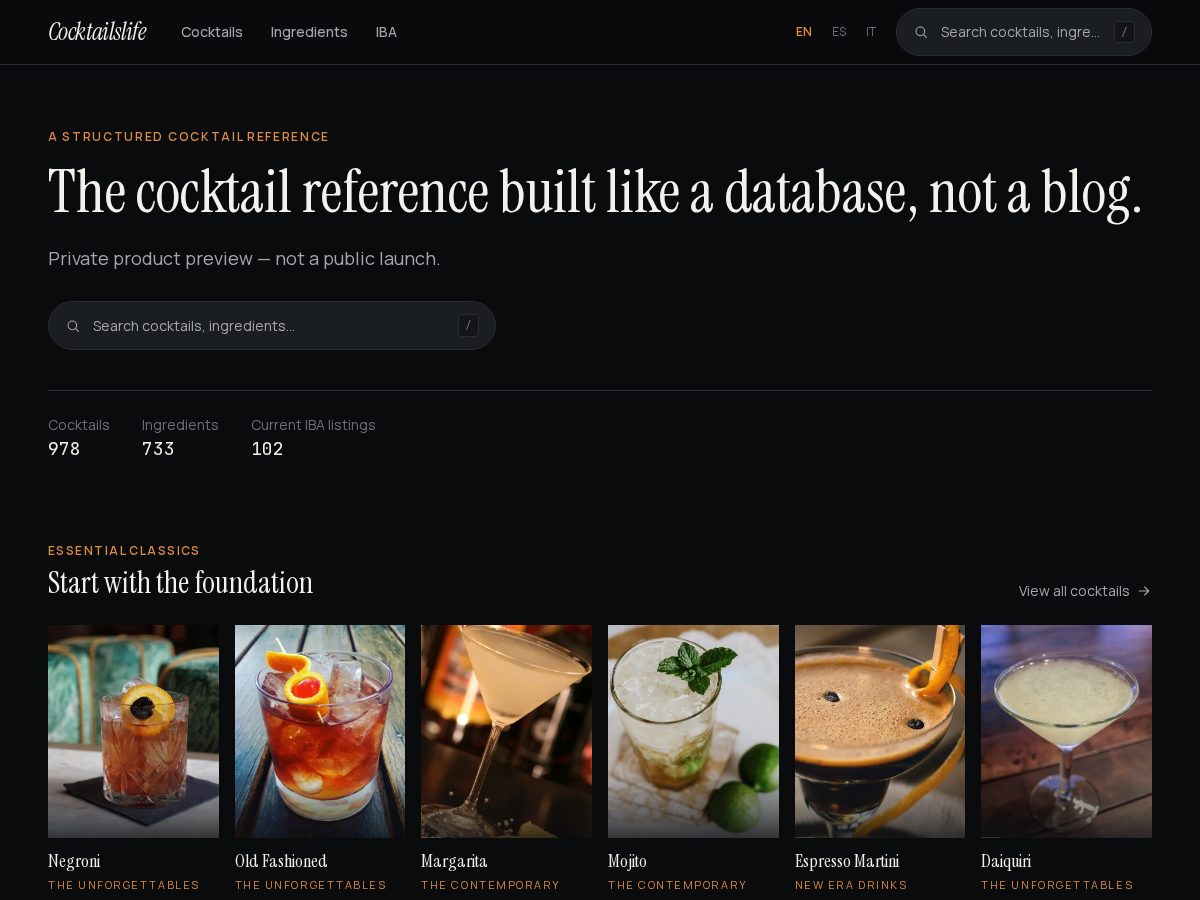The width and height of the screenshot is (1200, 900).
Task: Click the Mojito title link
Action: point(627,861)
